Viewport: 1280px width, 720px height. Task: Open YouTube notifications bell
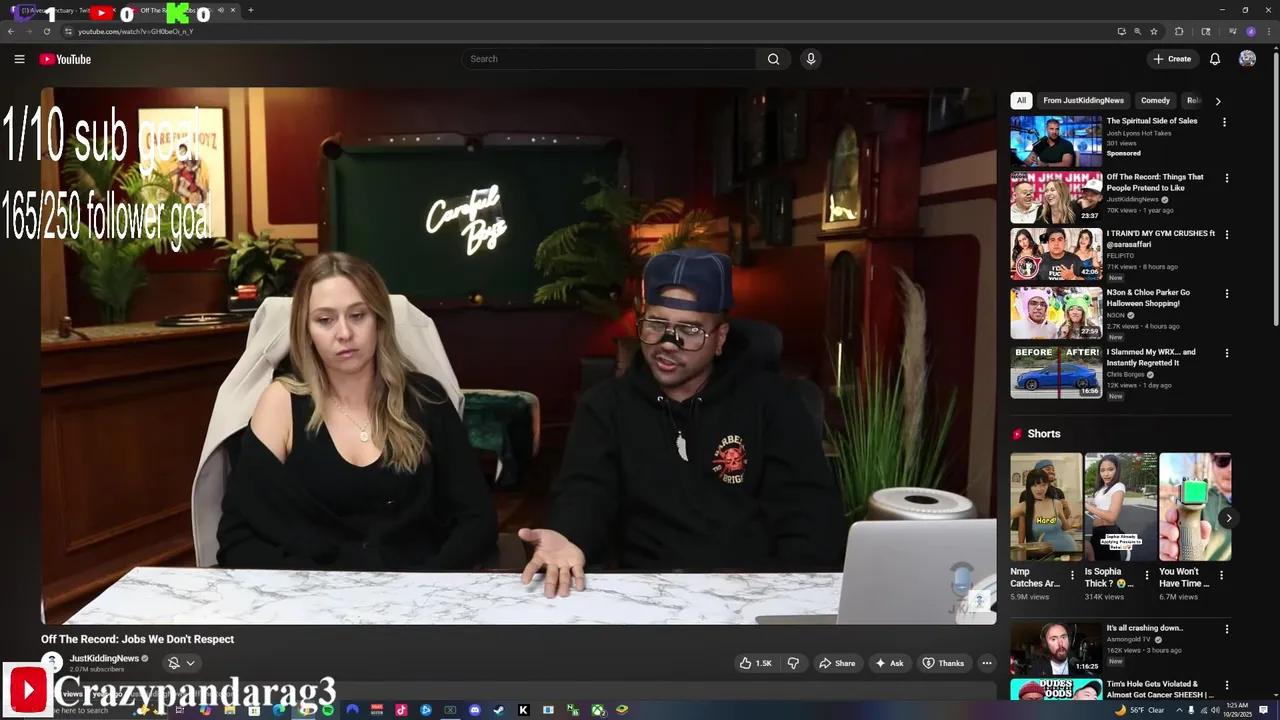coord(1215,59)
